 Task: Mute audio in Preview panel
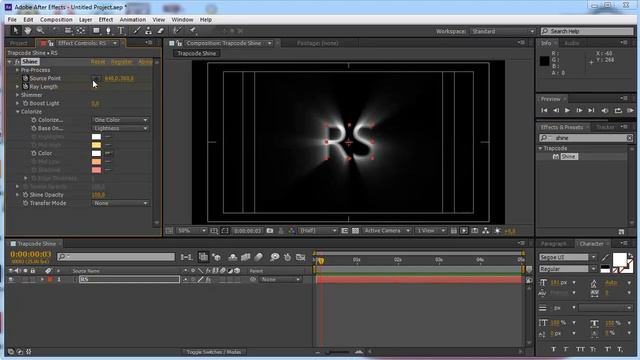coord(605,110)
